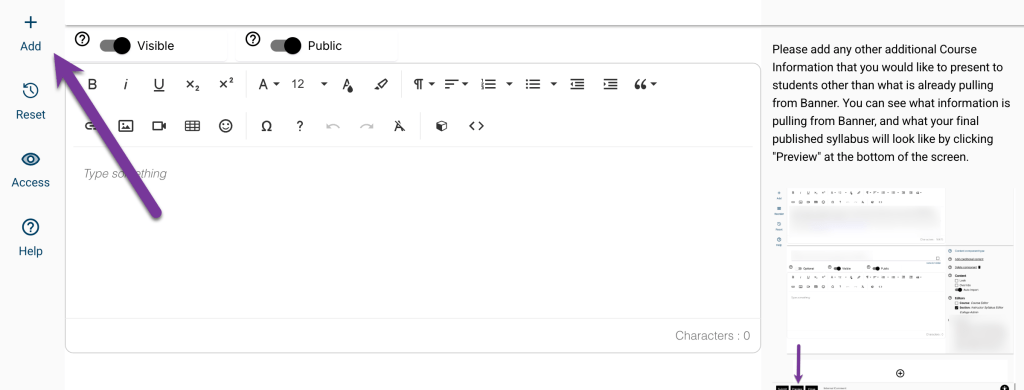
Task: Open special characters omega menu
Action: click(x=266, y=126)
